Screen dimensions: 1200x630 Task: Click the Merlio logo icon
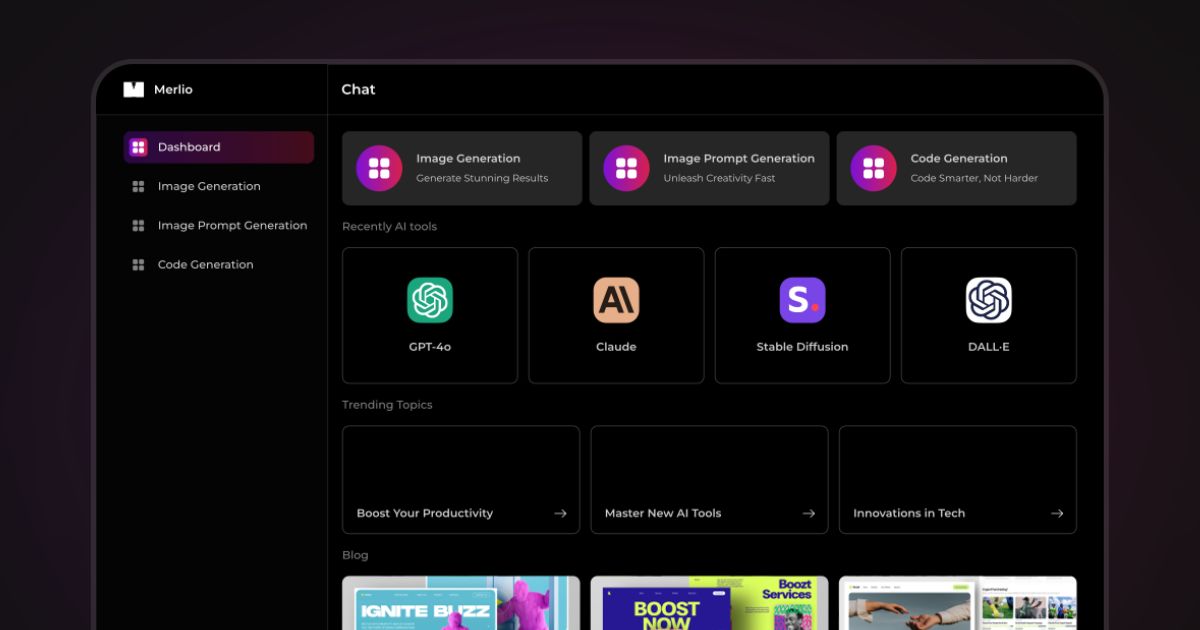(134, 89)
